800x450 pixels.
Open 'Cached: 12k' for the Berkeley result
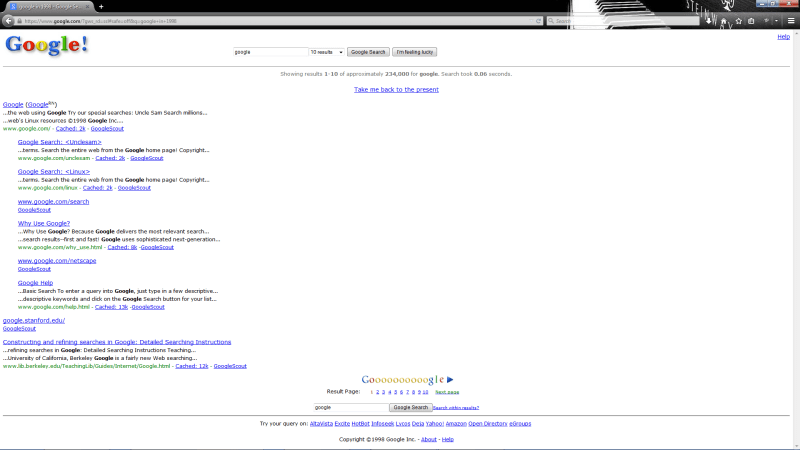[x=192, y=366]
